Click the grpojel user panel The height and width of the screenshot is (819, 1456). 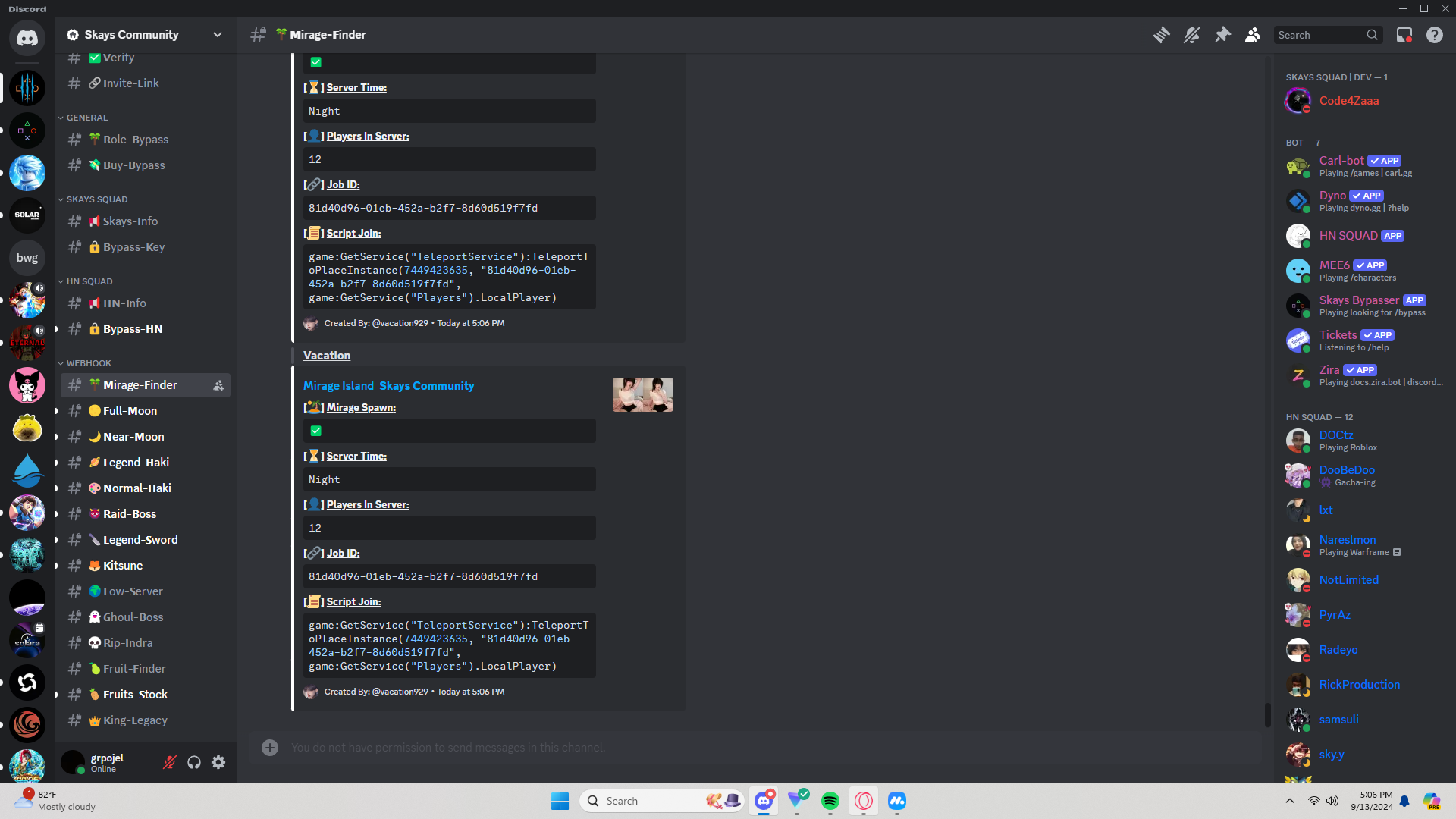[108, 762]
